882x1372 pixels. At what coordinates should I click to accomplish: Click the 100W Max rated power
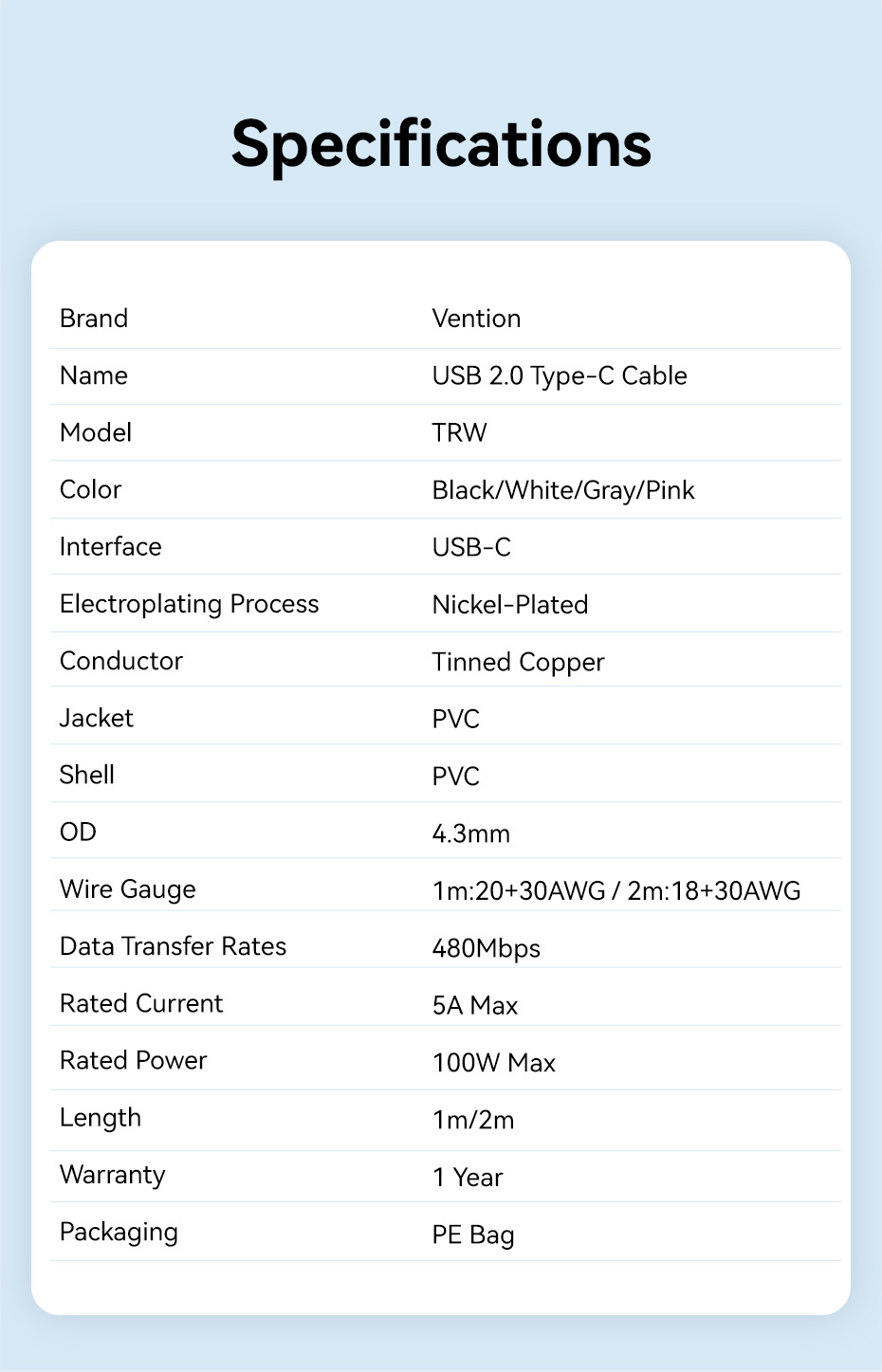pos(494,1064)
